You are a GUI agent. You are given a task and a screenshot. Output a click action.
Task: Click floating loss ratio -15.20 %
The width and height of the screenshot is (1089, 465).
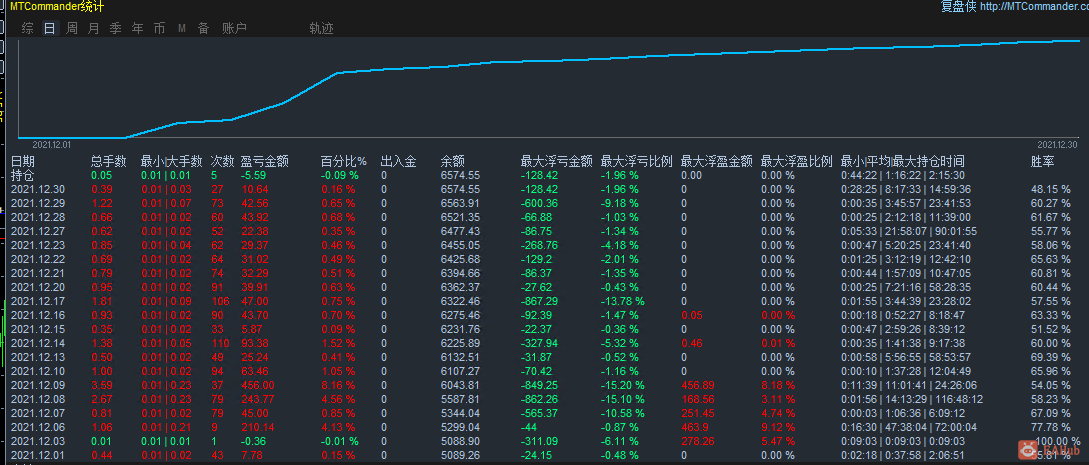[x=622, y=385]
